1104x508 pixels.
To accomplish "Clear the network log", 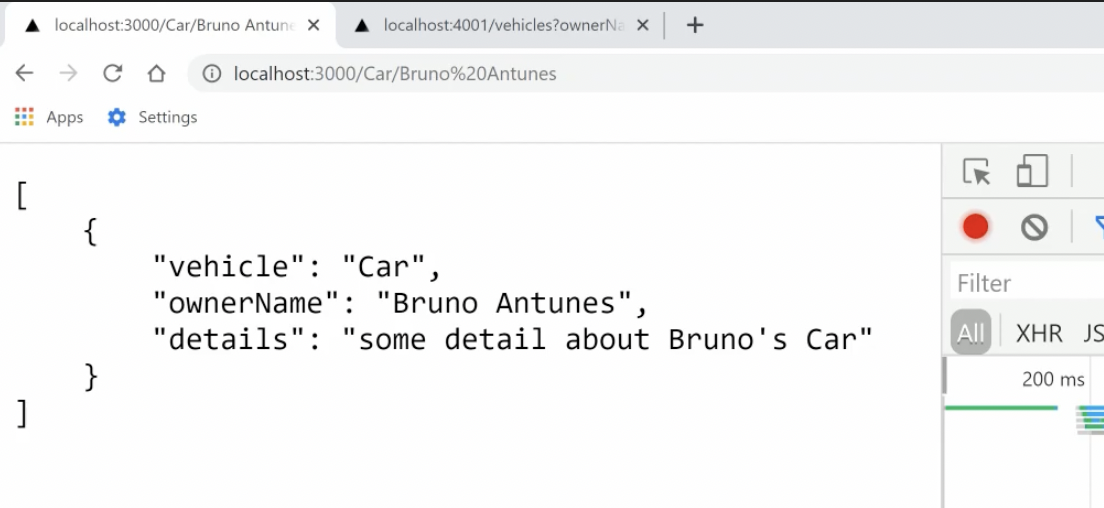I will (1034, 228).
